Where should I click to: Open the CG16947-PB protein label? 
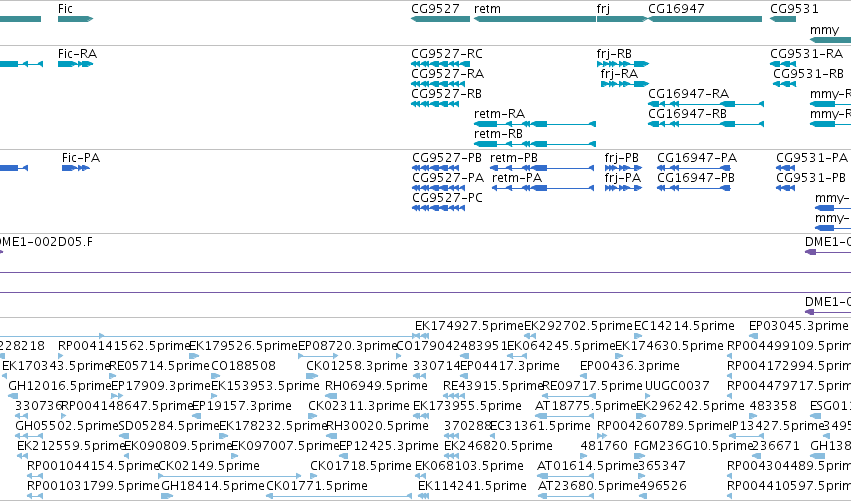696,178
